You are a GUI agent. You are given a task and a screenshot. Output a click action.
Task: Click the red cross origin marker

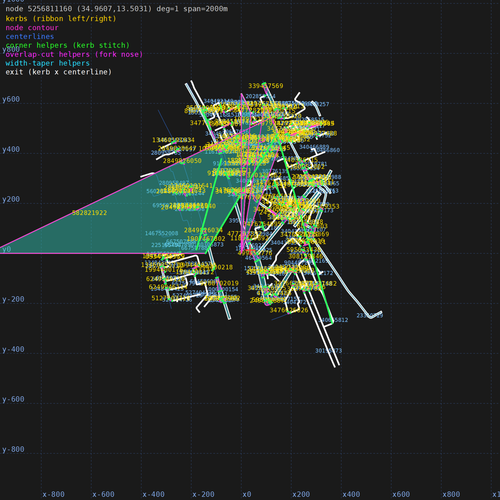point(250,250)
